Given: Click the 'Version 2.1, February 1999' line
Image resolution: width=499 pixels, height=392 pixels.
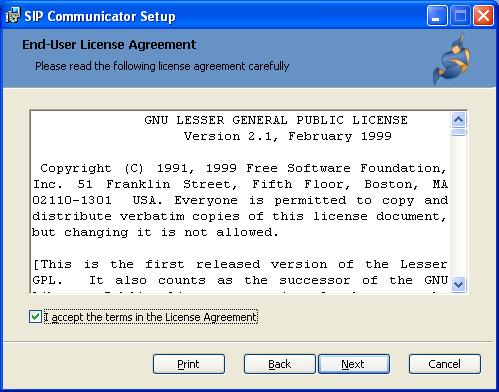Looking at the screenshot, I should (288, 136).
